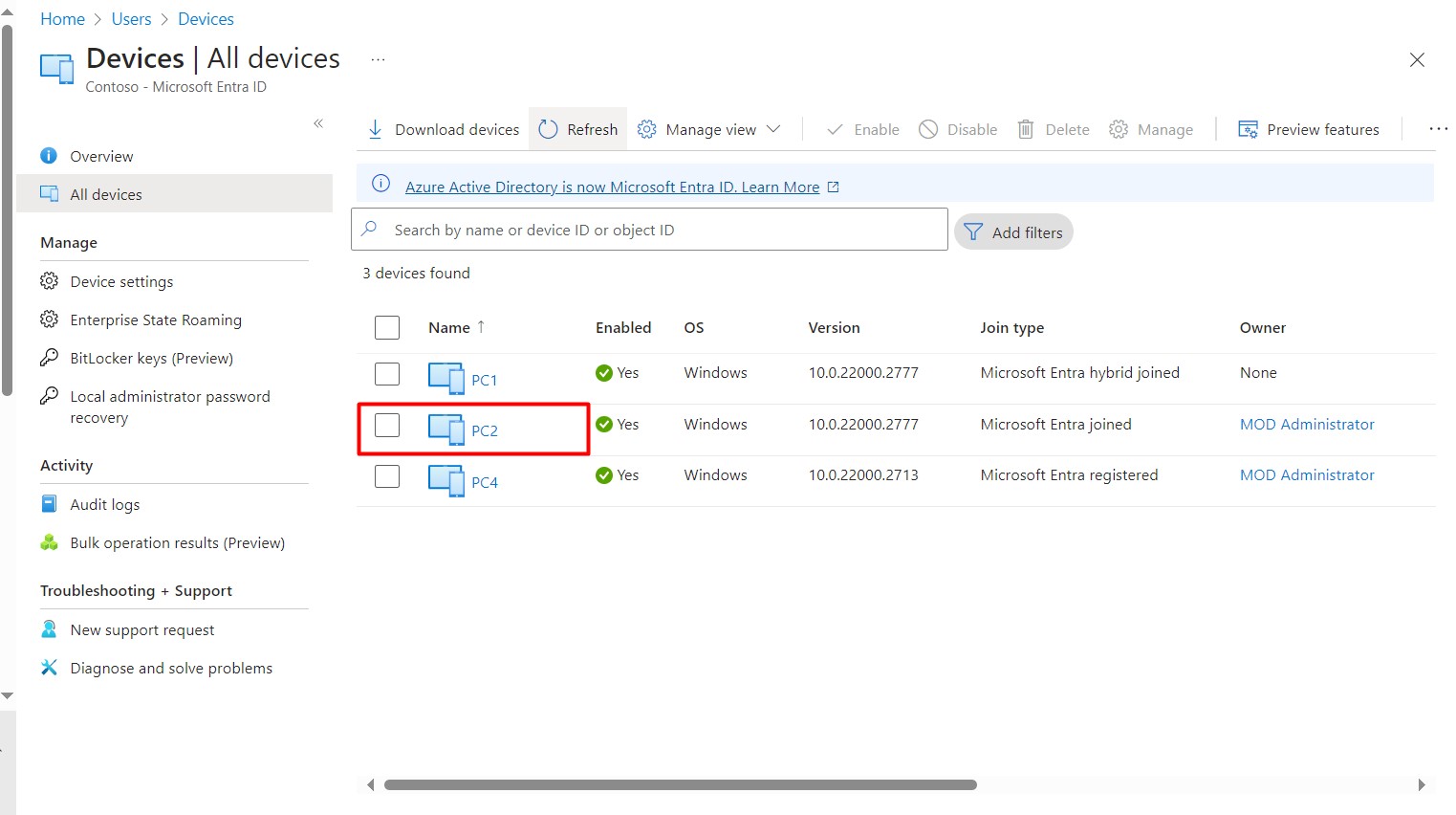
Task: Expand the Manage view dropdown chevron
Action: [773, 129]
